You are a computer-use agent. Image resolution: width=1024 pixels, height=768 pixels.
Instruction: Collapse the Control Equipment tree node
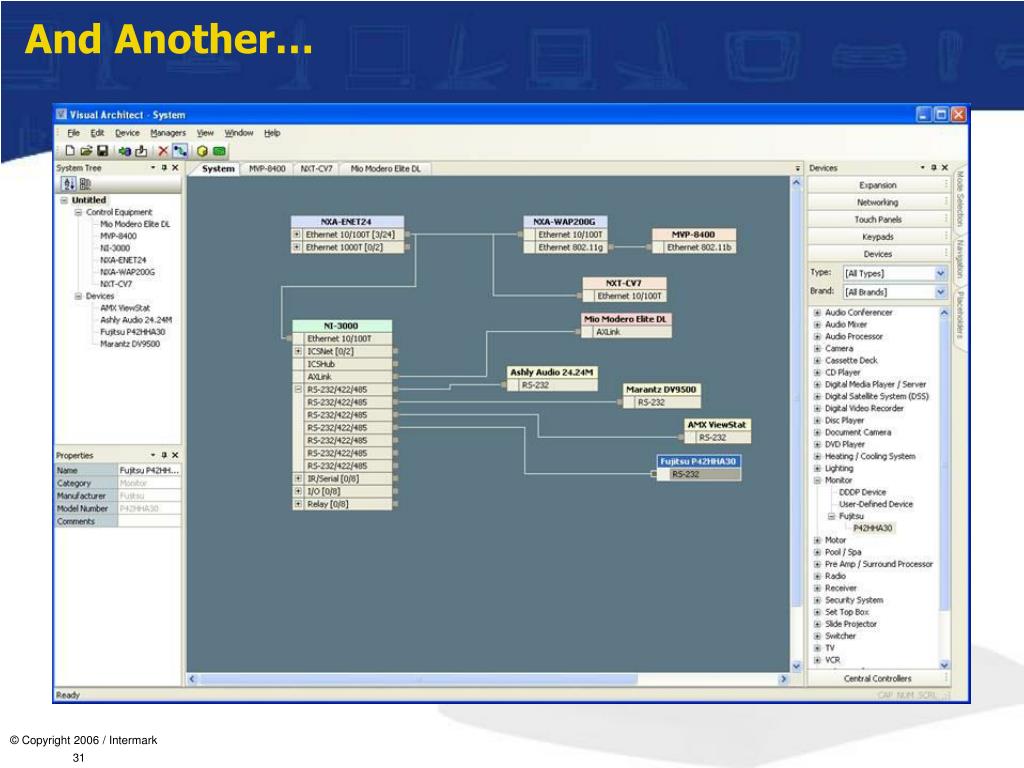point(78,212)
